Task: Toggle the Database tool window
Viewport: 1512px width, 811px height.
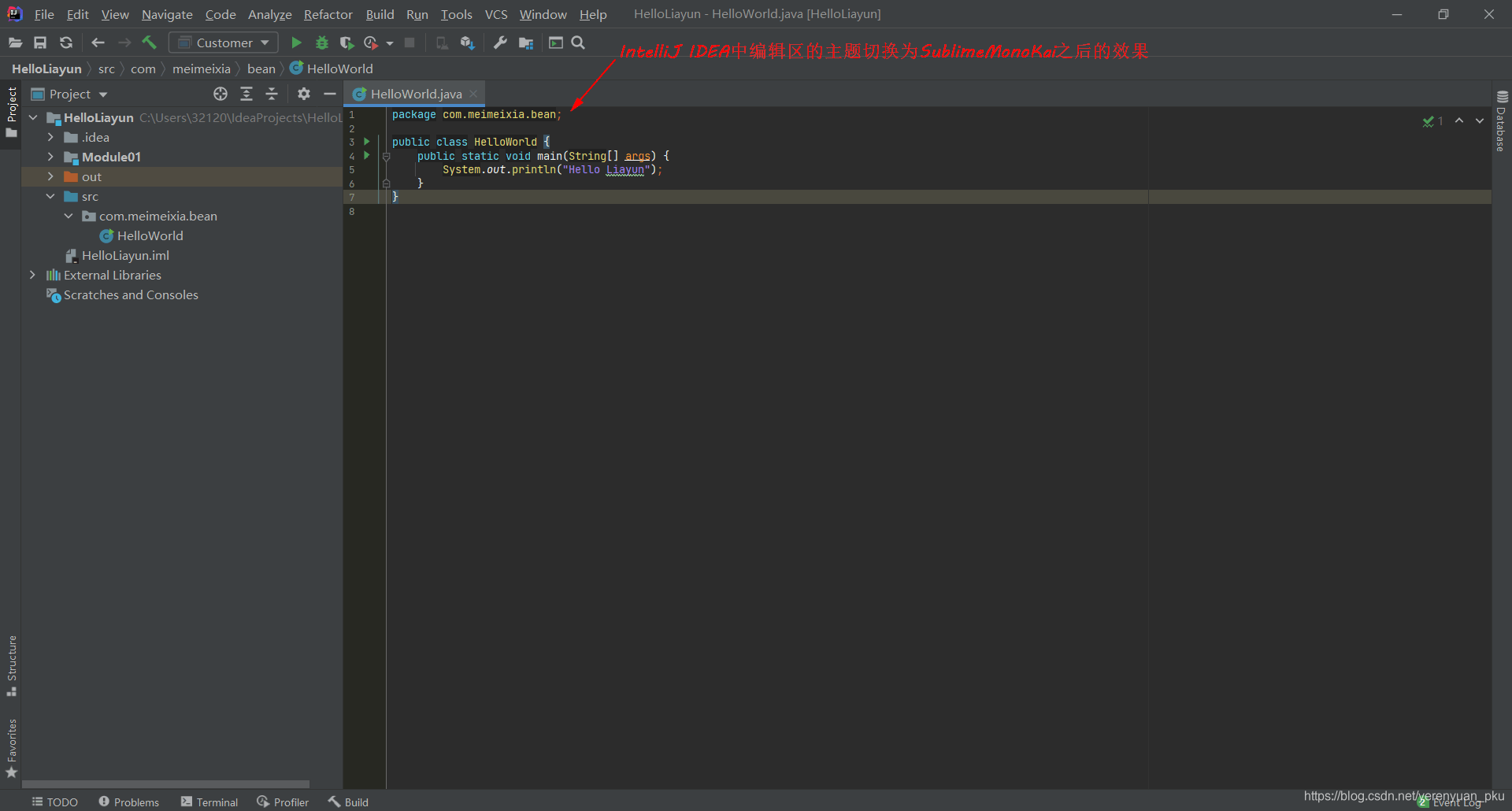Action: click(x=1502, y=121)
